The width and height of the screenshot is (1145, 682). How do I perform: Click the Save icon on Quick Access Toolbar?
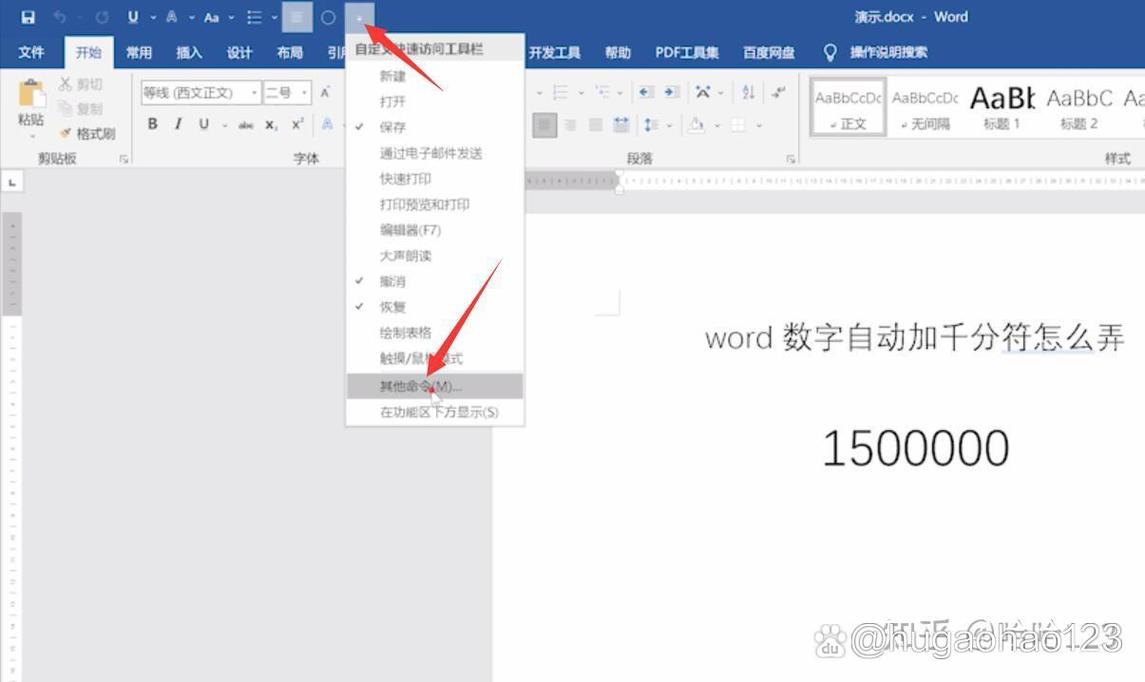click(x=27, y=17)
